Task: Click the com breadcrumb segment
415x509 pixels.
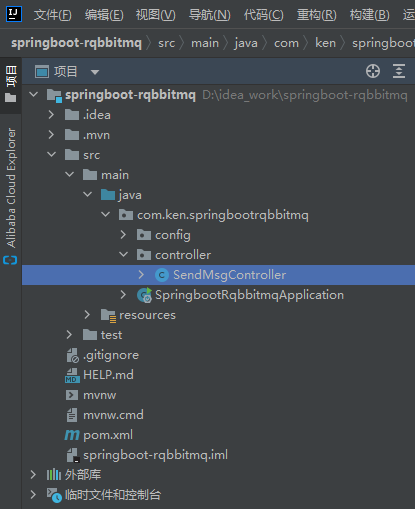Action: click(286, 43)
